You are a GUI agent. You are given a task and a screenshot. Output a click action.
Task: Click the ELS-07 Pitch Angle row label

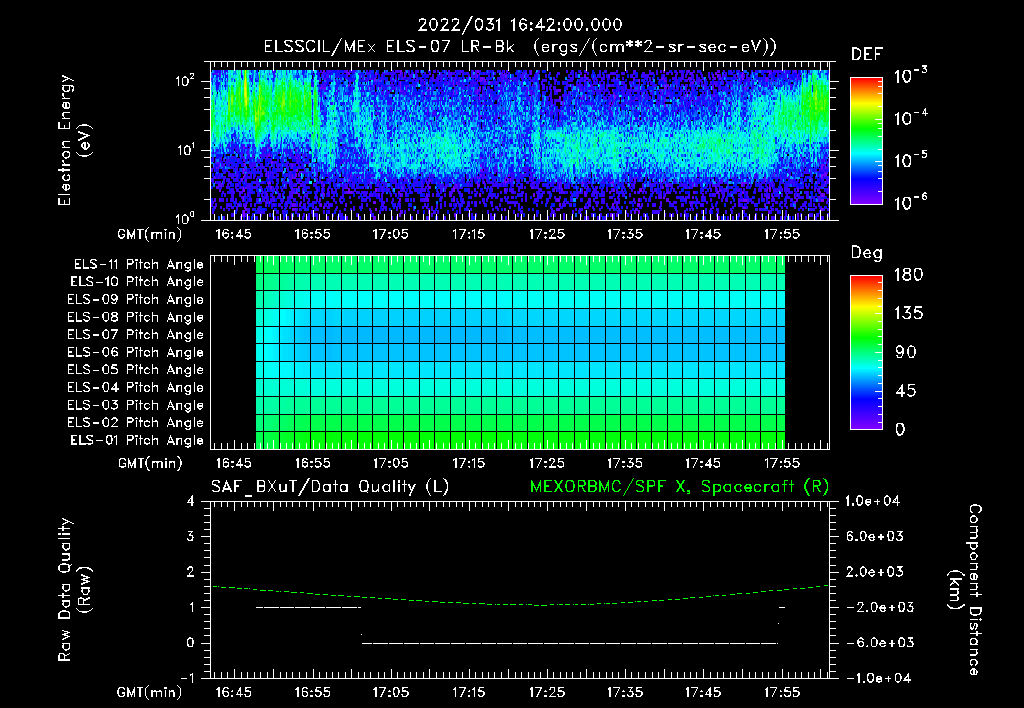(x=135, y=335)
